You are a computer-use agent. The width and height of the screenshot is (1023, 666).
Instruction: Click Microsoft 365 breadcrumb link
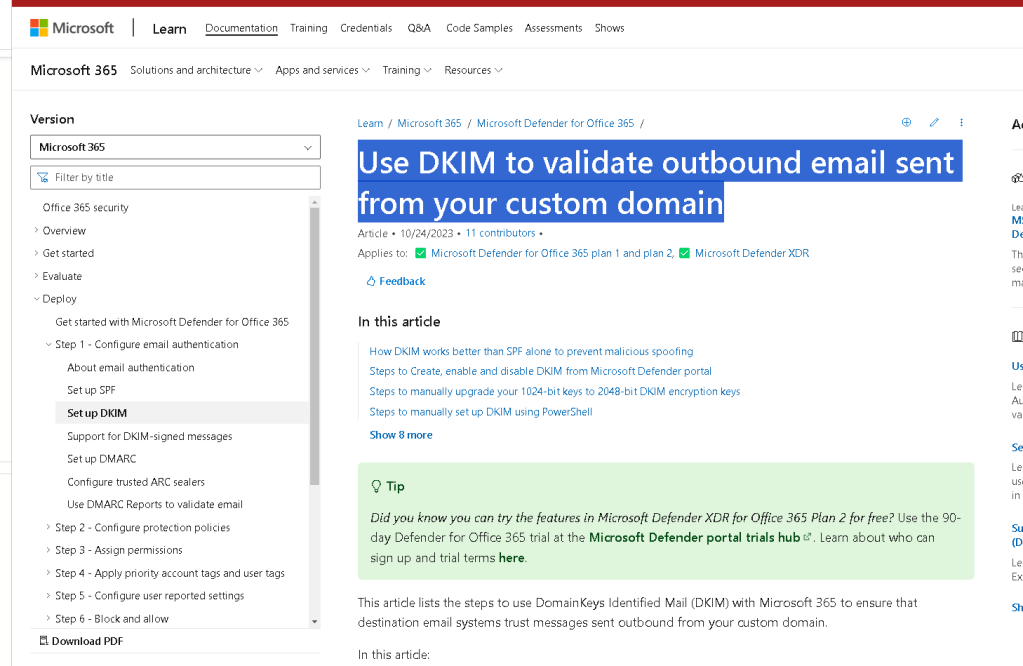tap(429, 123)
